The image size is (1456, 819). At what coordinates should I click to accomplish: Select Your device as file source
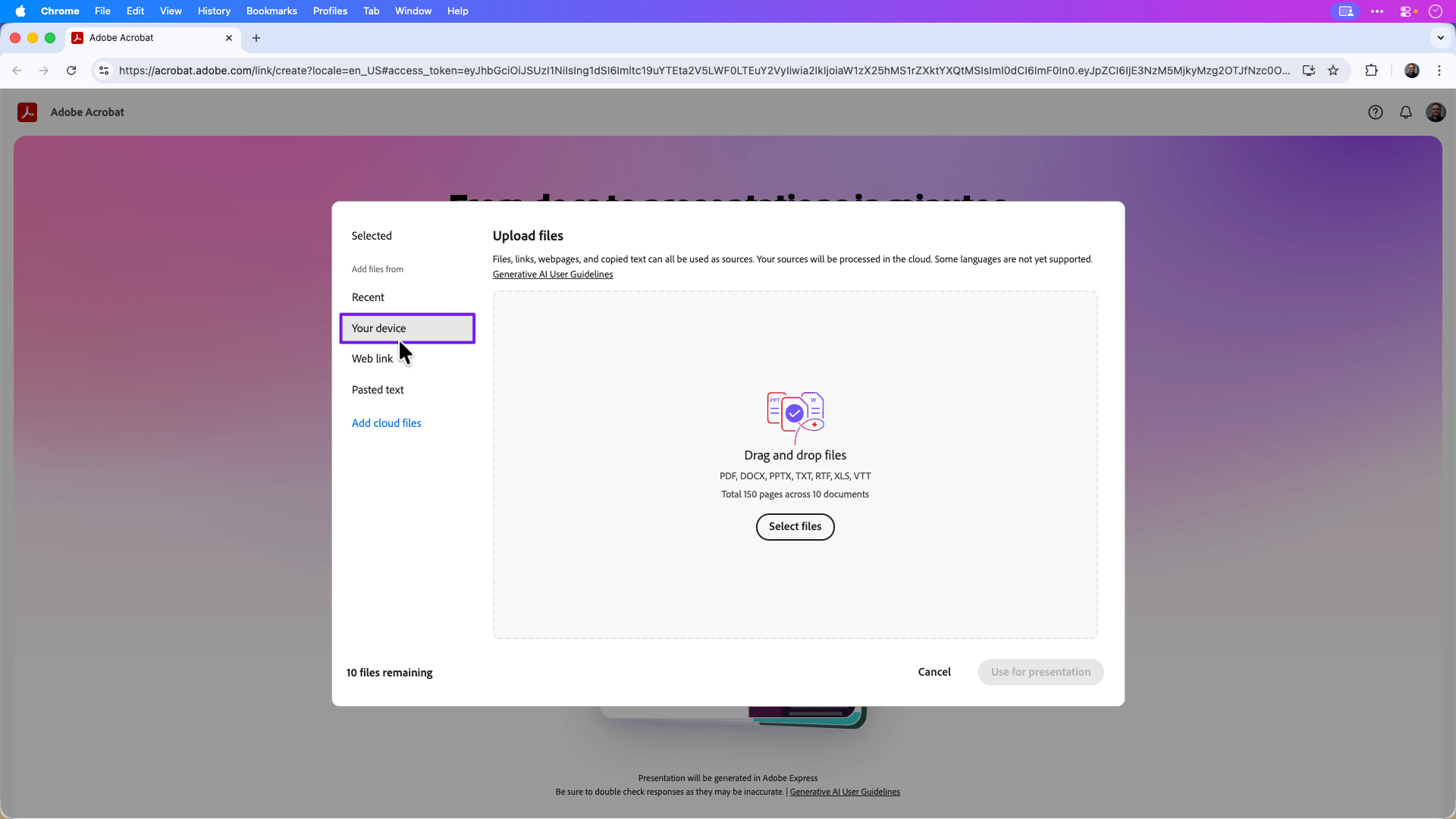pyautogui.click(x=407, y=328)
